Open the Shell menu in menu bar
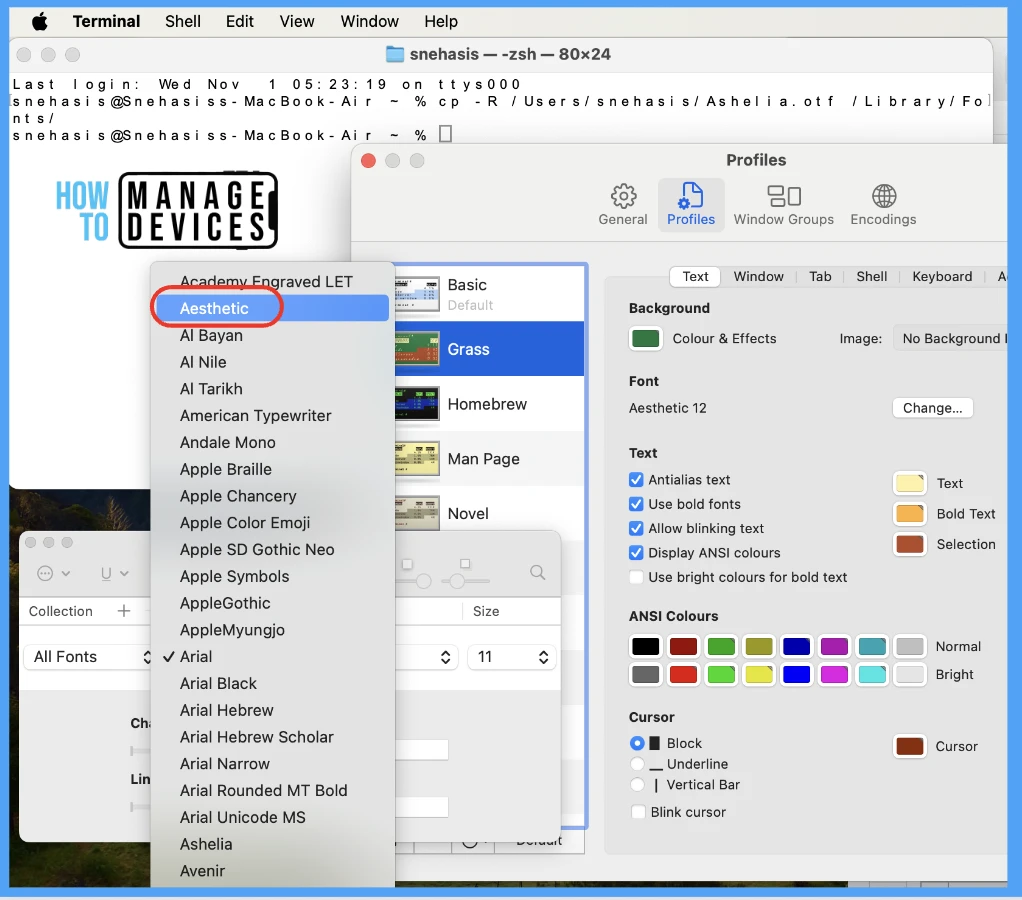The width and height of the screenshot is (1022, 900). click(182, 22)
